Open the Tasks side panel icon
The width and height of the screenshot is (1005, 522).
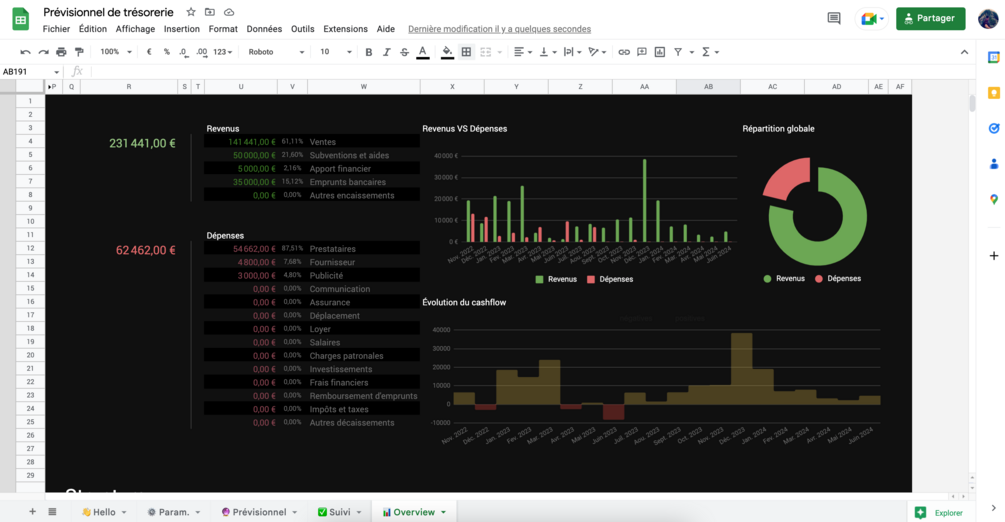pyautogui.click(x=993, y=128)
